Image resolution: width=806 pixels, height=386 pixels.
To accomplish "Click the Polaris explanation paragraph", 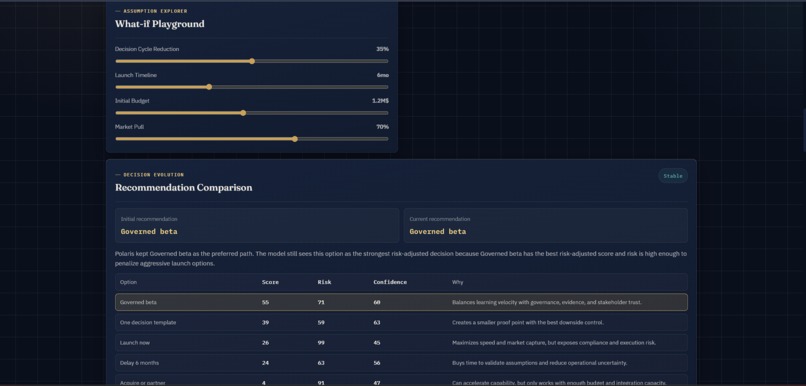I will pos(401,259).
